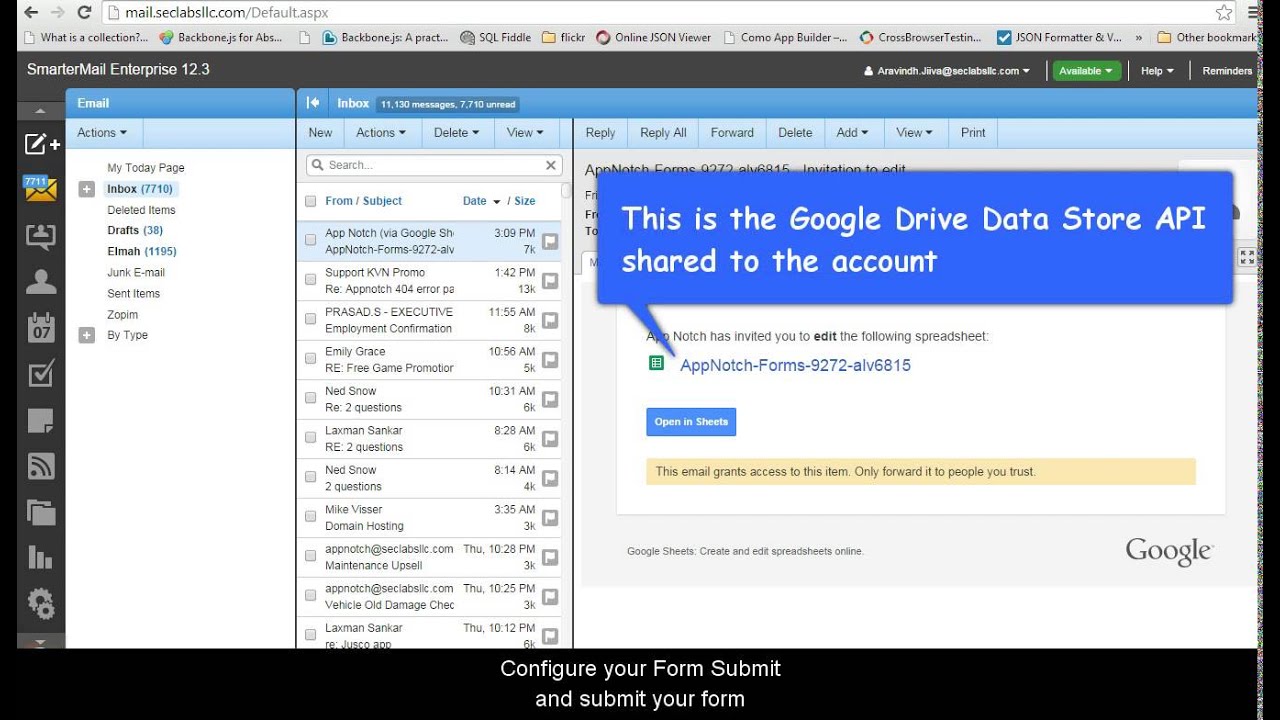
Task: Open the Reports bar chart icon in sidebar
Action: coord(41,558)
